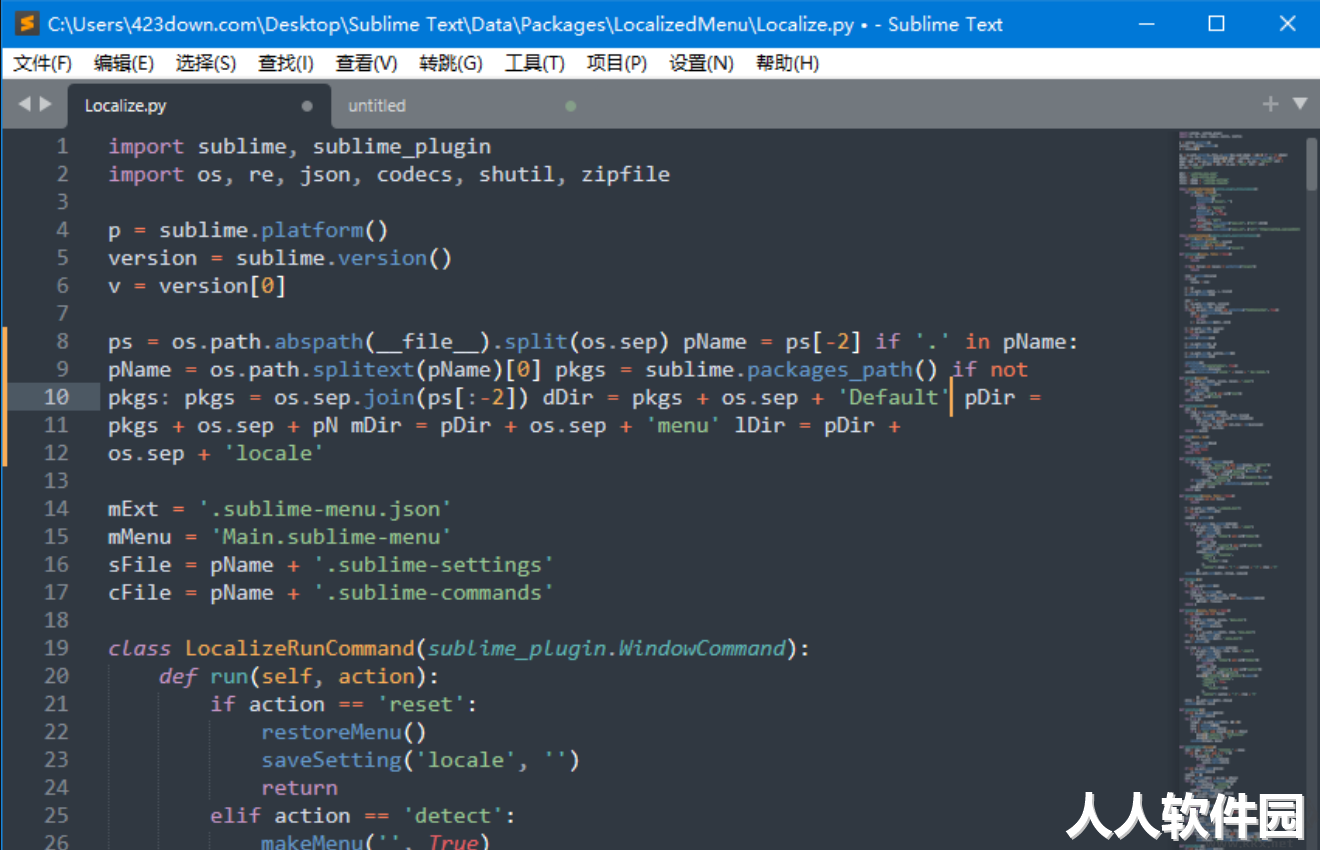Open the 查看(V) menu
1320x850 pixels.
coord(366,63)
